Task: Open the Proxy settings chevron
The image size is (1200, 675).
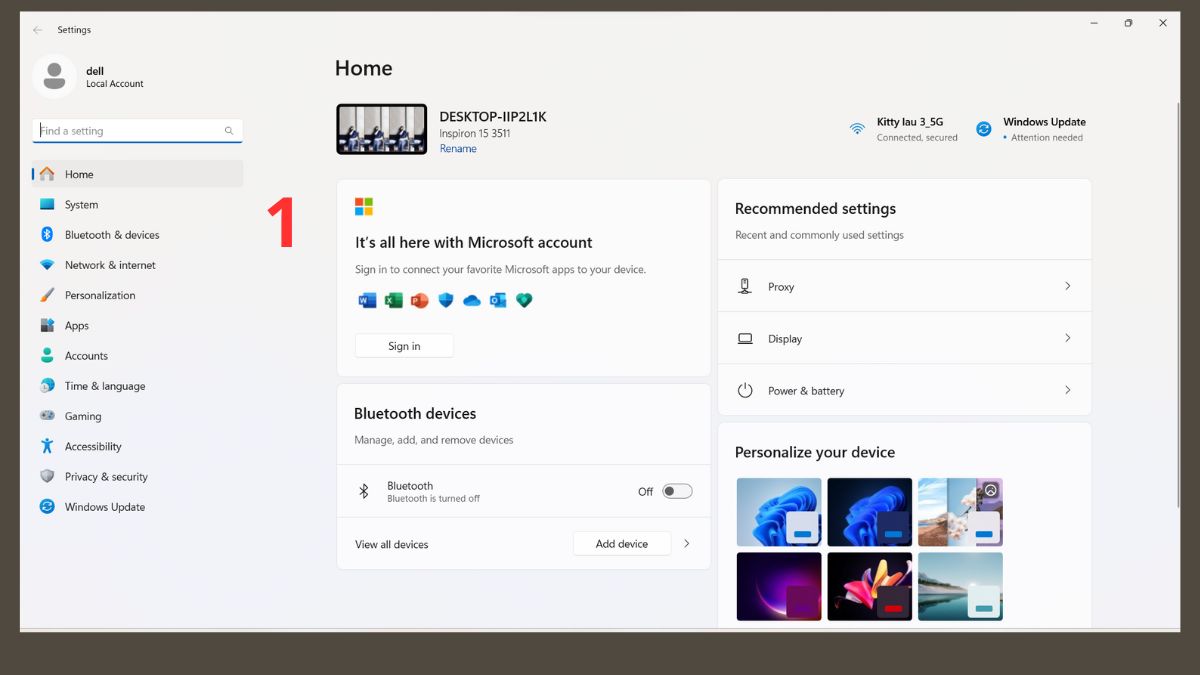Action: pos(1067,286)
